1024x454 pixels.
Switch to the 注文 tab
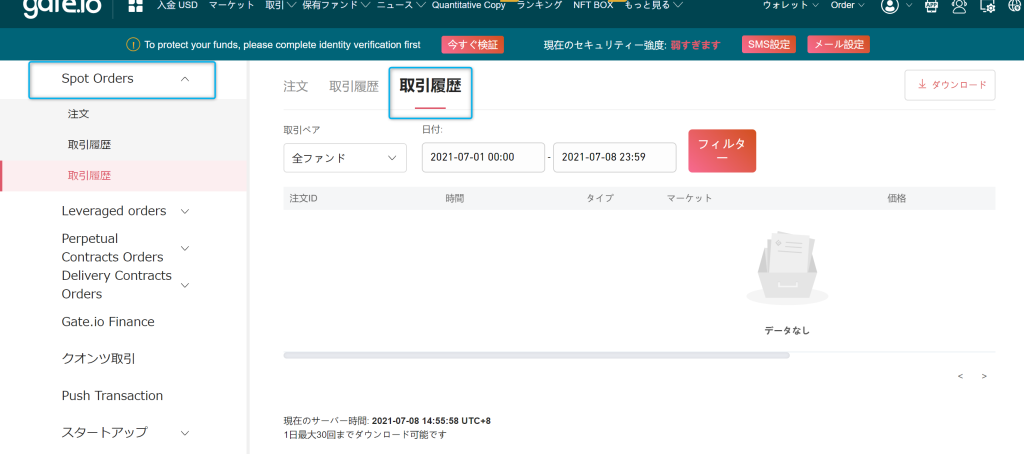point(296,86)
